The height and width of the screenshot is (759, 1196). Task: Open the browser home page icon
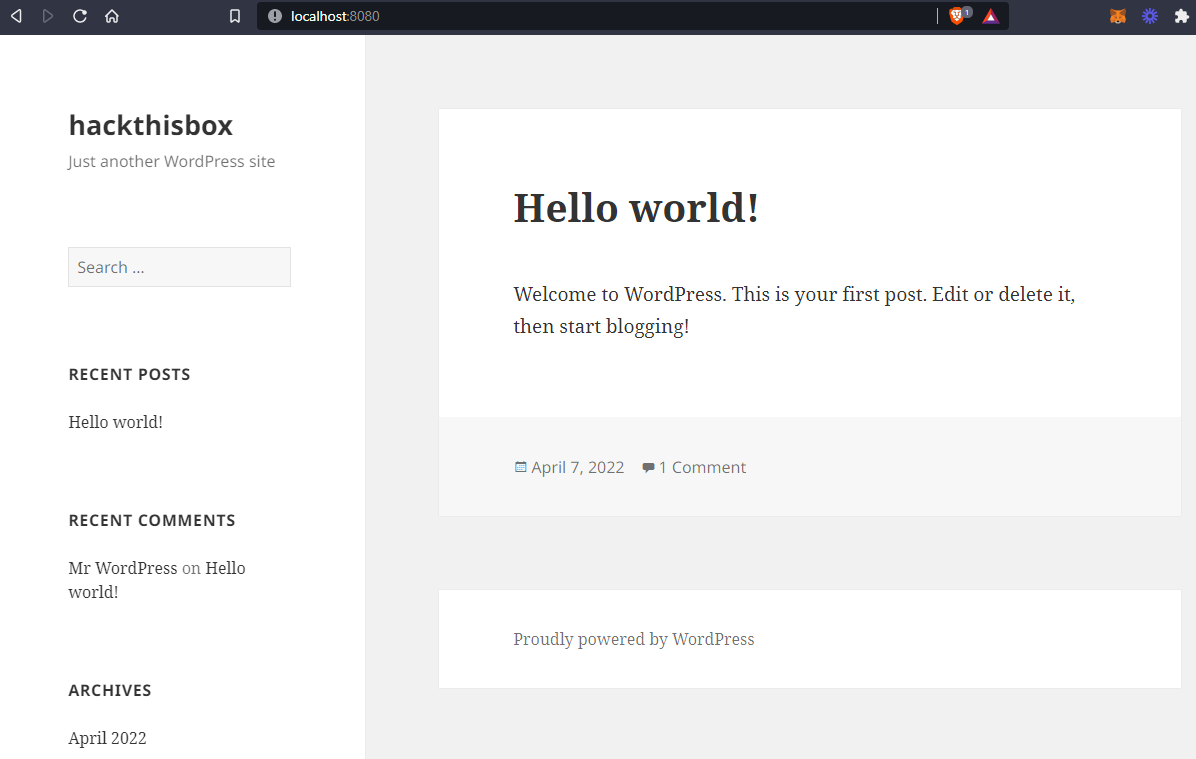pyautogui.click(x=112, y=16)
